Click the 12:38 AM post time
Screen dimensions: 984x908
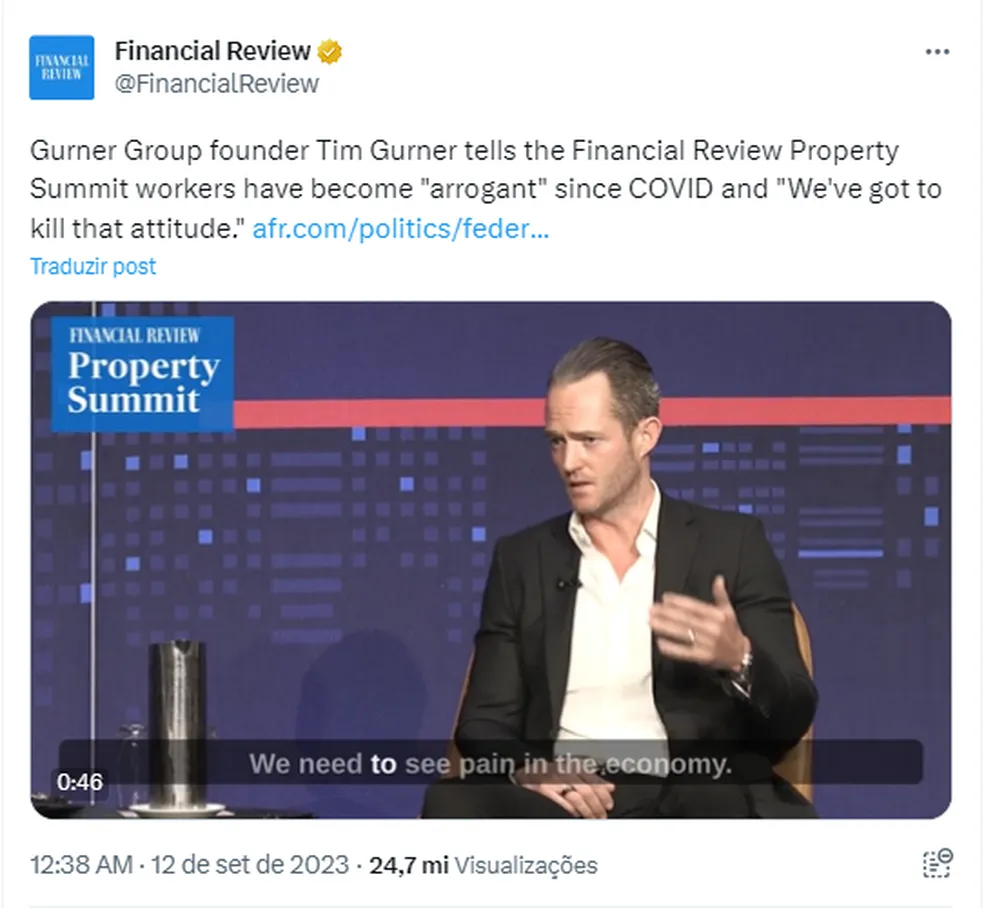[x=80, y=865]
